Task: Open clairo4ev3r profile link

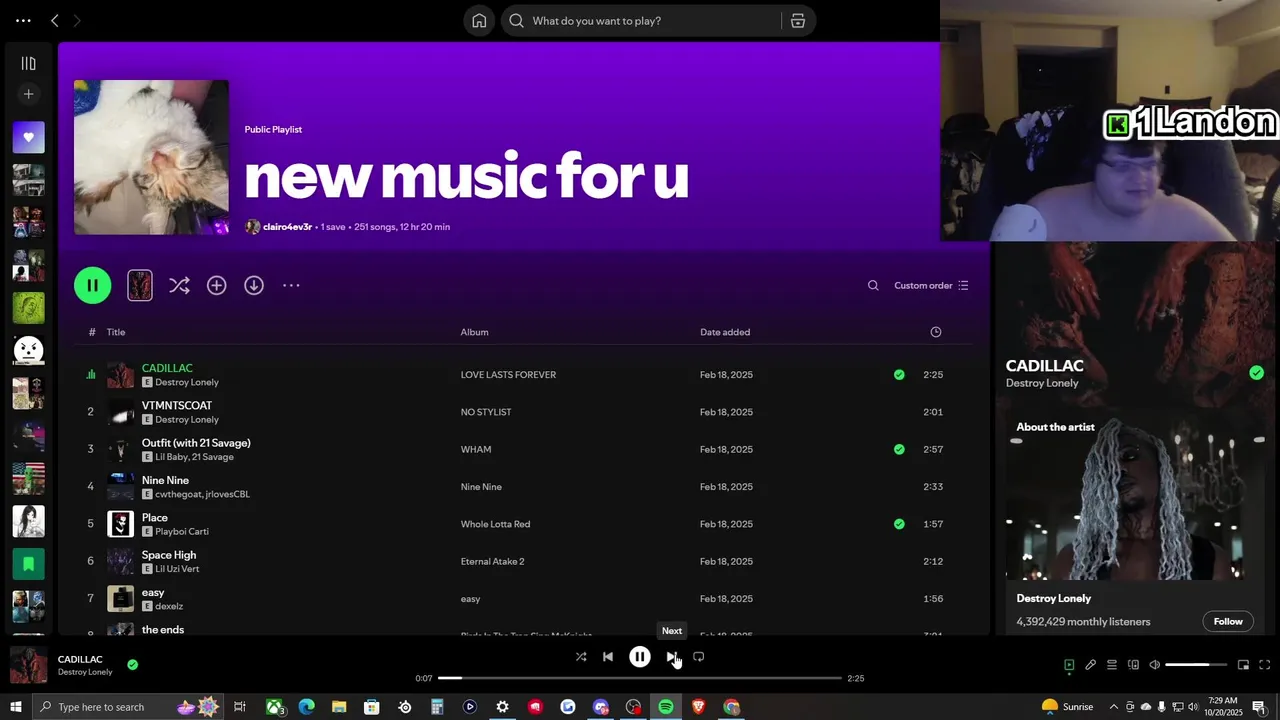Action: click(x=287, y=227)
